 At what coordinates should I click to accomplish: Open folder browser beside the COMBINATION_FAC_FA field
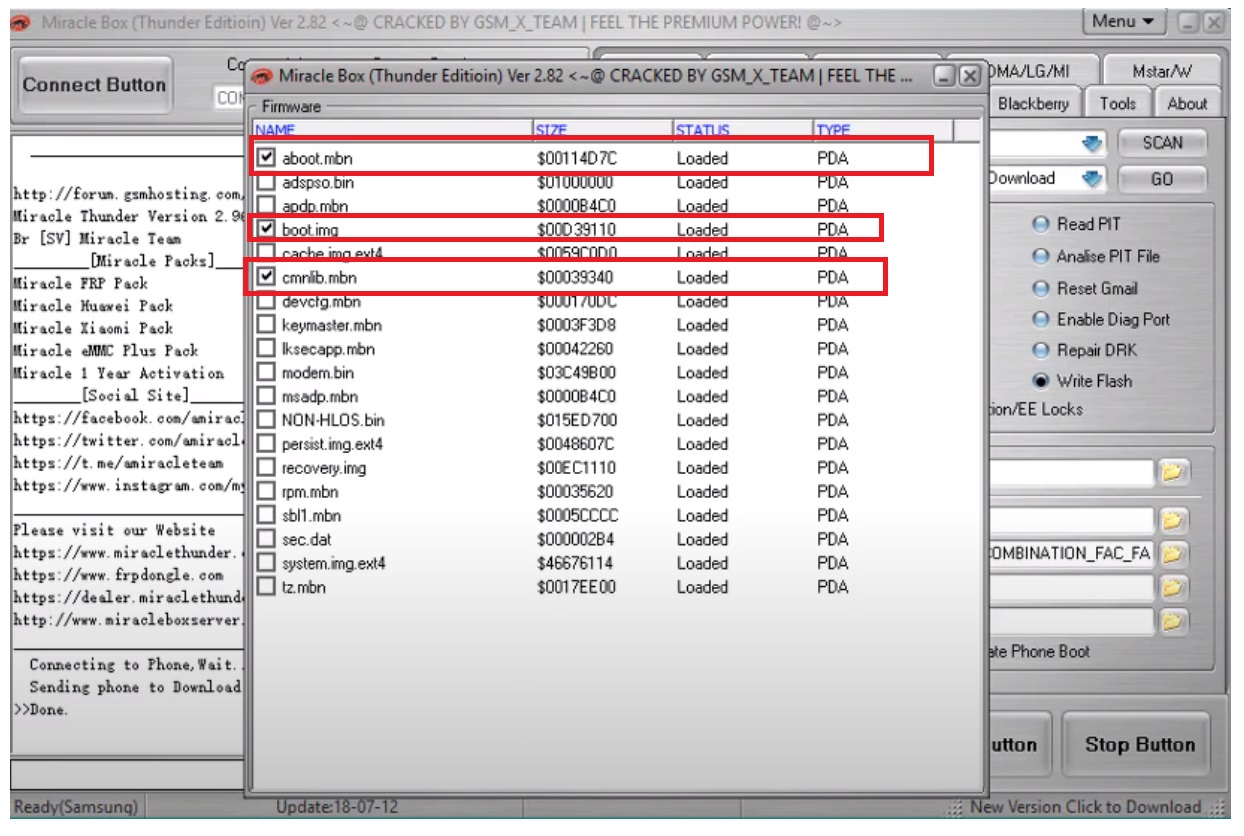[1172, 553]
